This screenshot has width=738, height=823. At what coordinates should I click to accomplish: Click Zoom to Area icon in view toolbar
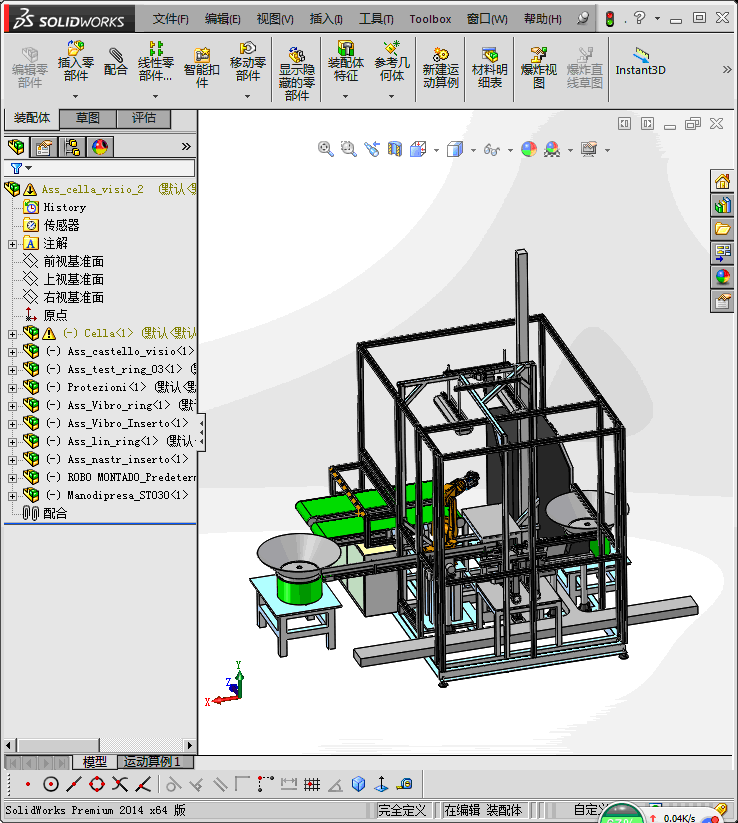349,149
